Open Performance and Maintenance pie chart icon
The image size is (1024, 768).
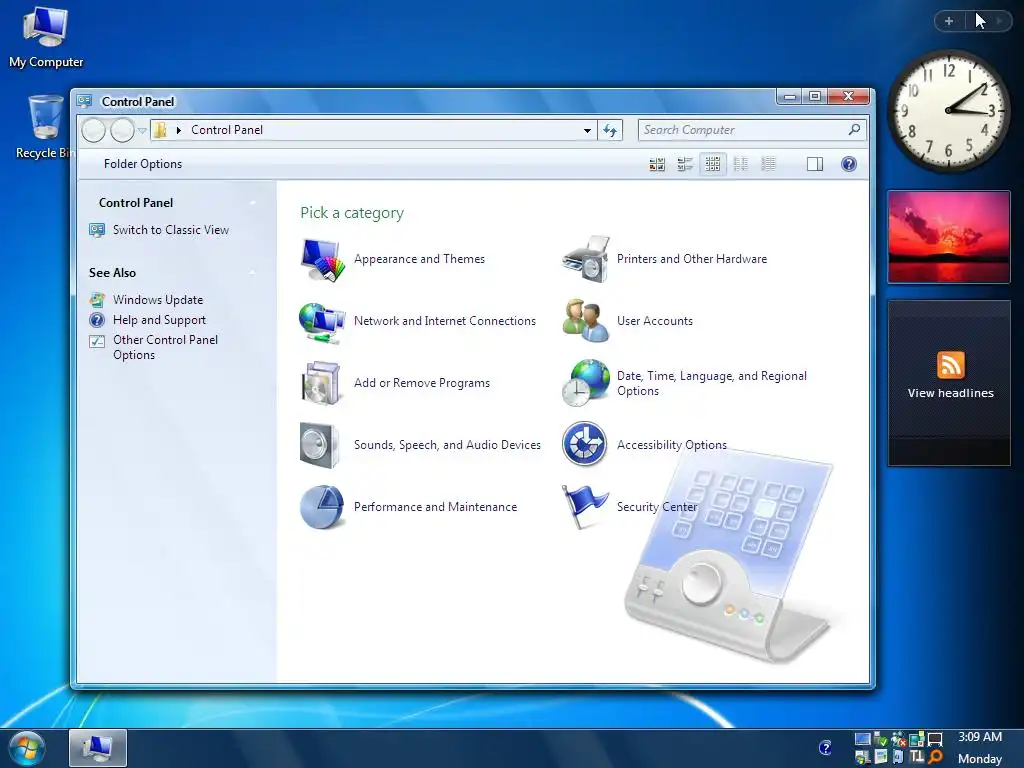322,507
